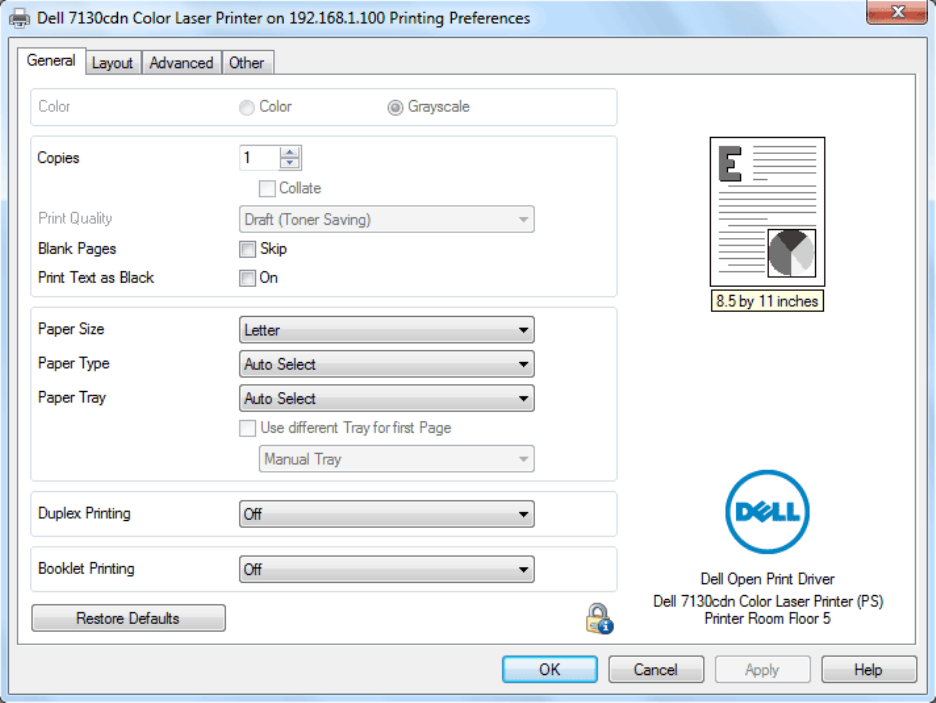Click the "8.5 by 11 inches" label
This screenshot has width=936, height=703.
(767, 301)
